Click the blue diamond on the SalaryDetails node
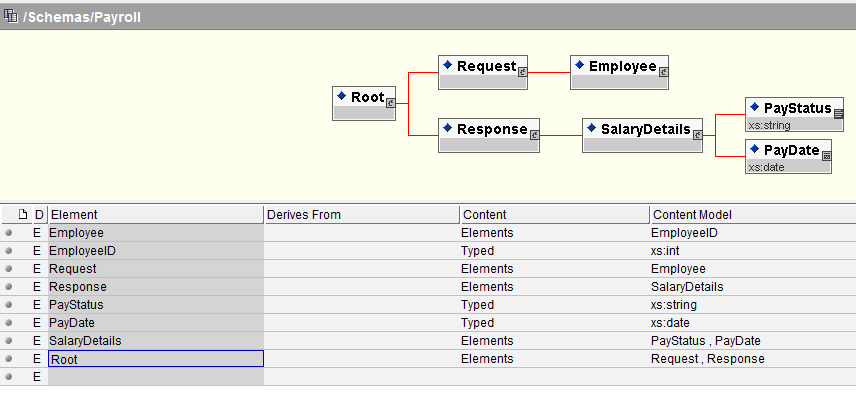Viewport: 856px width, 394px height. pyautogui.click(x=592, y=128)
